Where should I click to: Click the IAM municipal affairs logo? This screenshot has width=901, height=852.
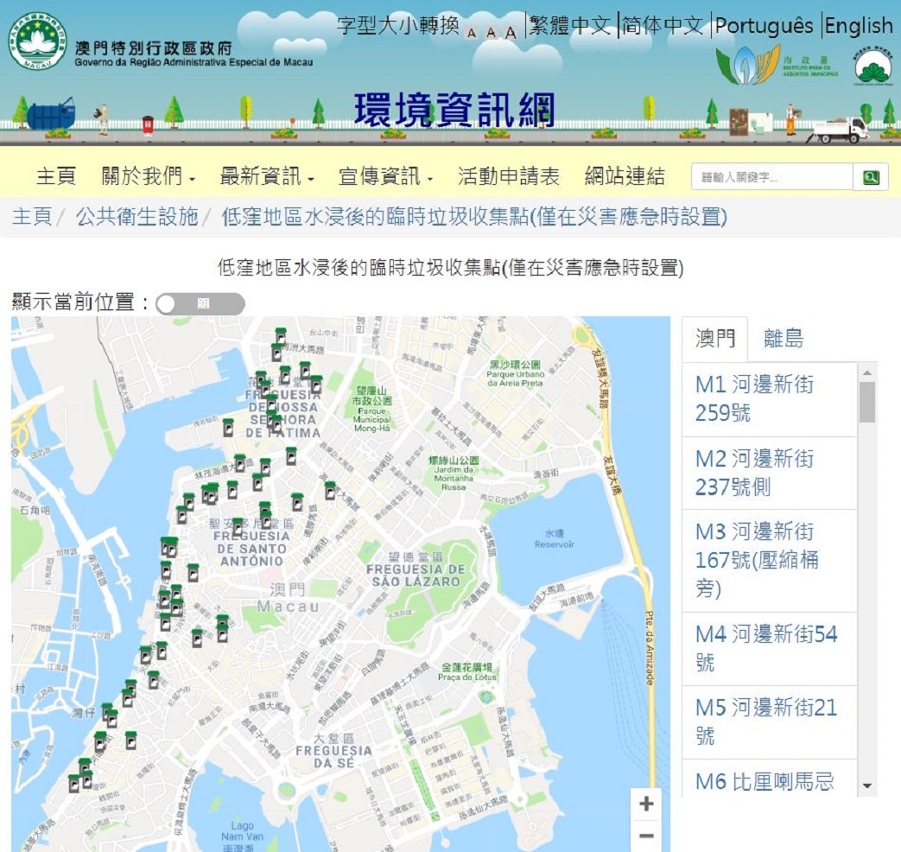pos(748,65)
